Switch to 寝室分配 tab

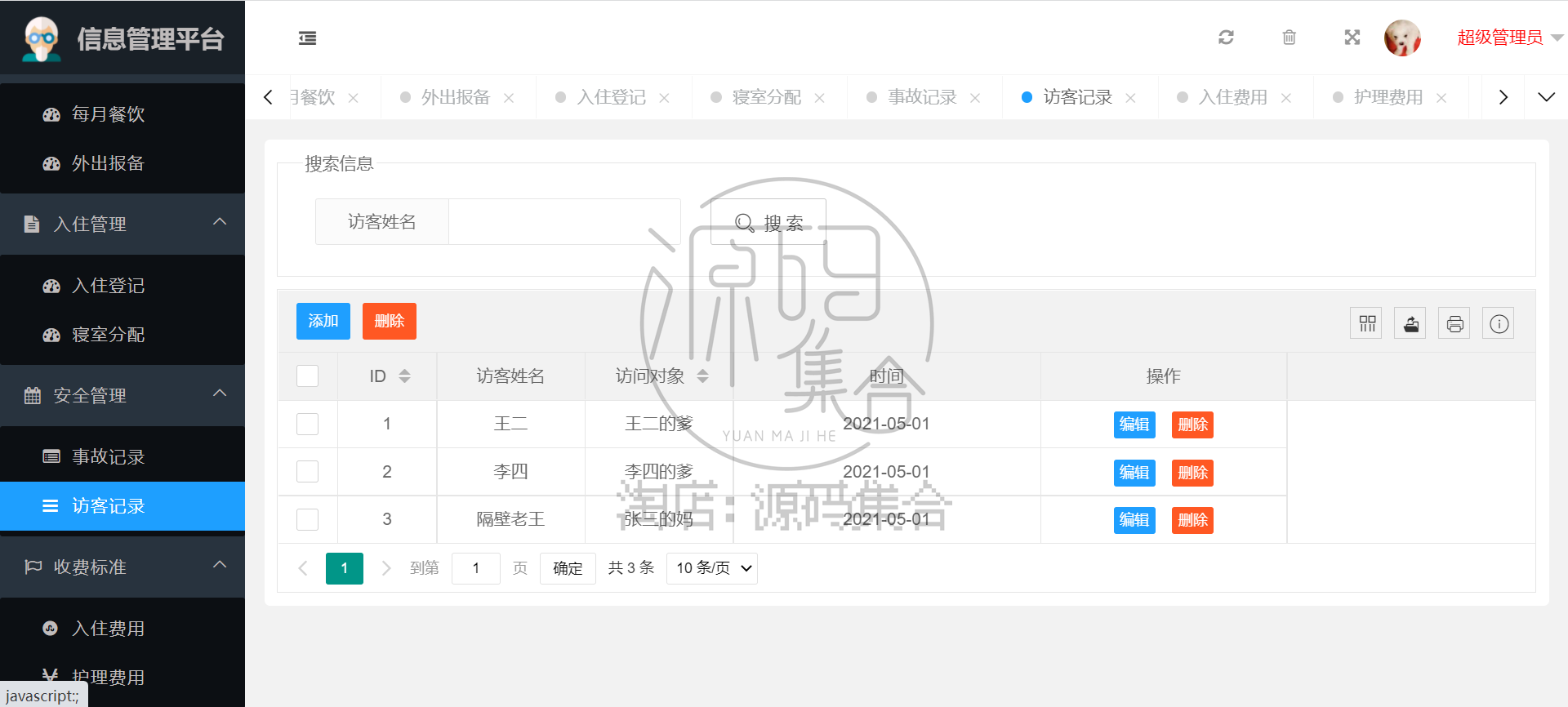[x=766, y=97]
